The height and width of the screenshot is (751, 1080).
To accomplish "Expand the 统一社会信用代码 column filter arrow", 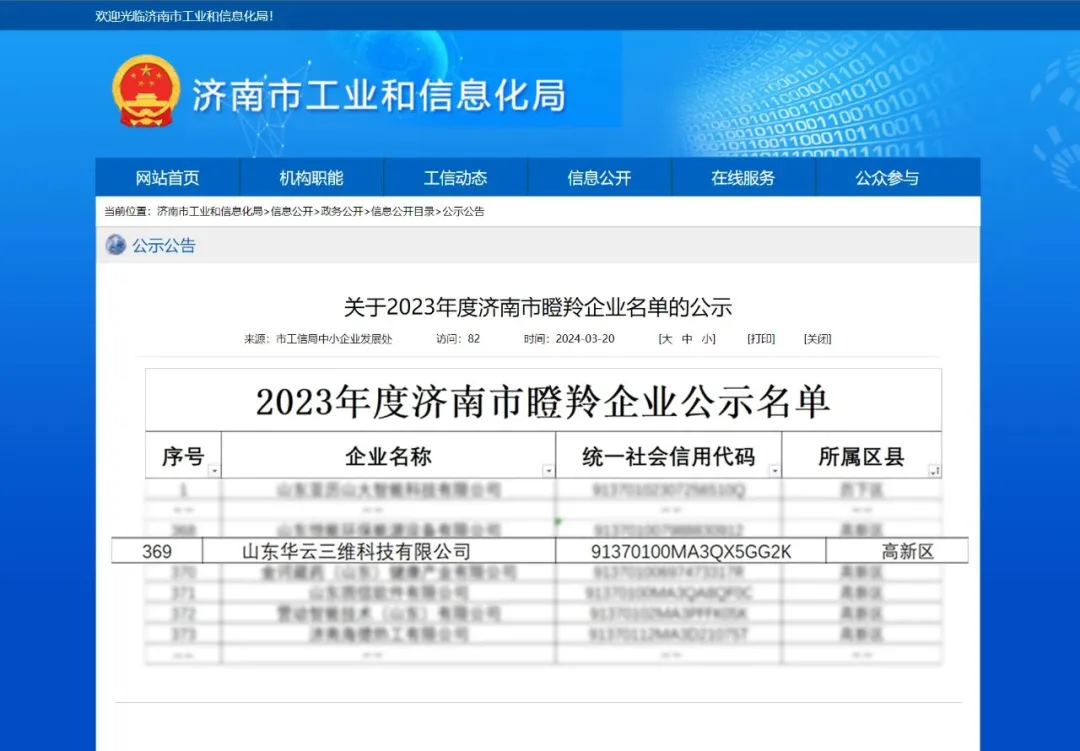I will point(775,471).
